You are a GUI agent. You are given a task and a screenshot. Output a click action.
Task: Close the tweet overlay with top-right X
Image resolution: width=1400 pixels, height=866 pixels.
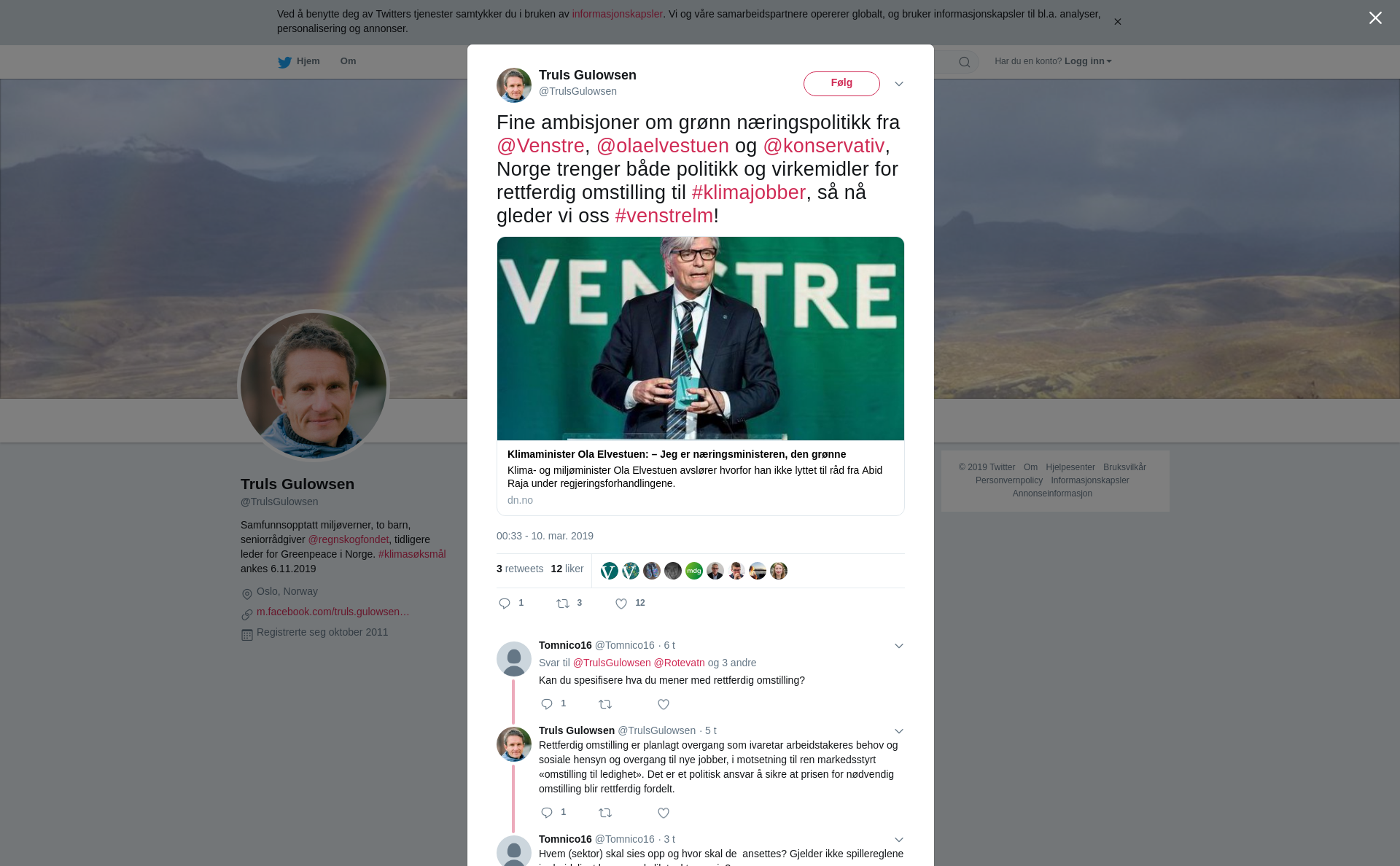tap(1375, 18)
